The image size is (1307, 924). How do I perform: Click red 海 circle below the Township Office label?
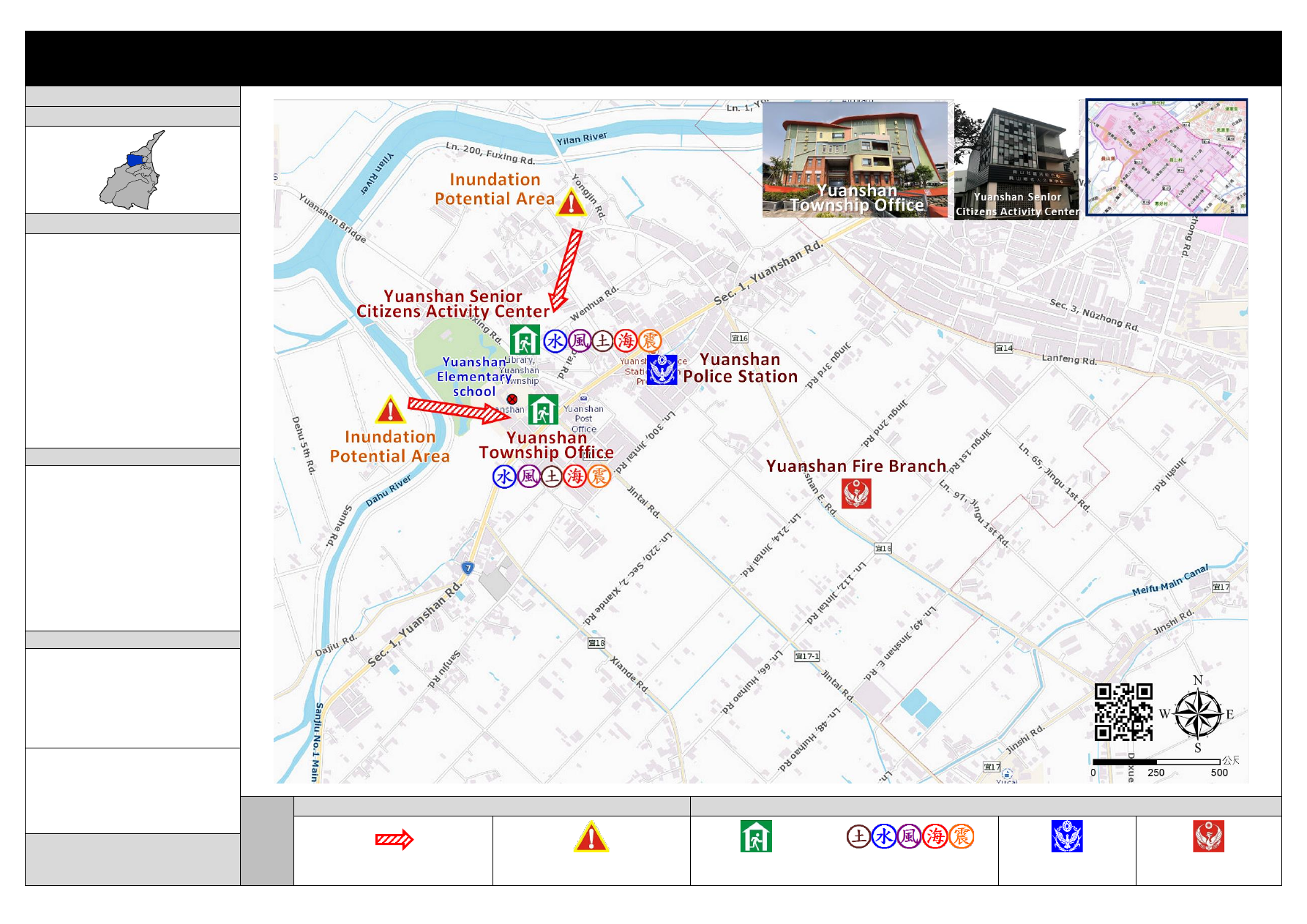[x=575, y=477]
